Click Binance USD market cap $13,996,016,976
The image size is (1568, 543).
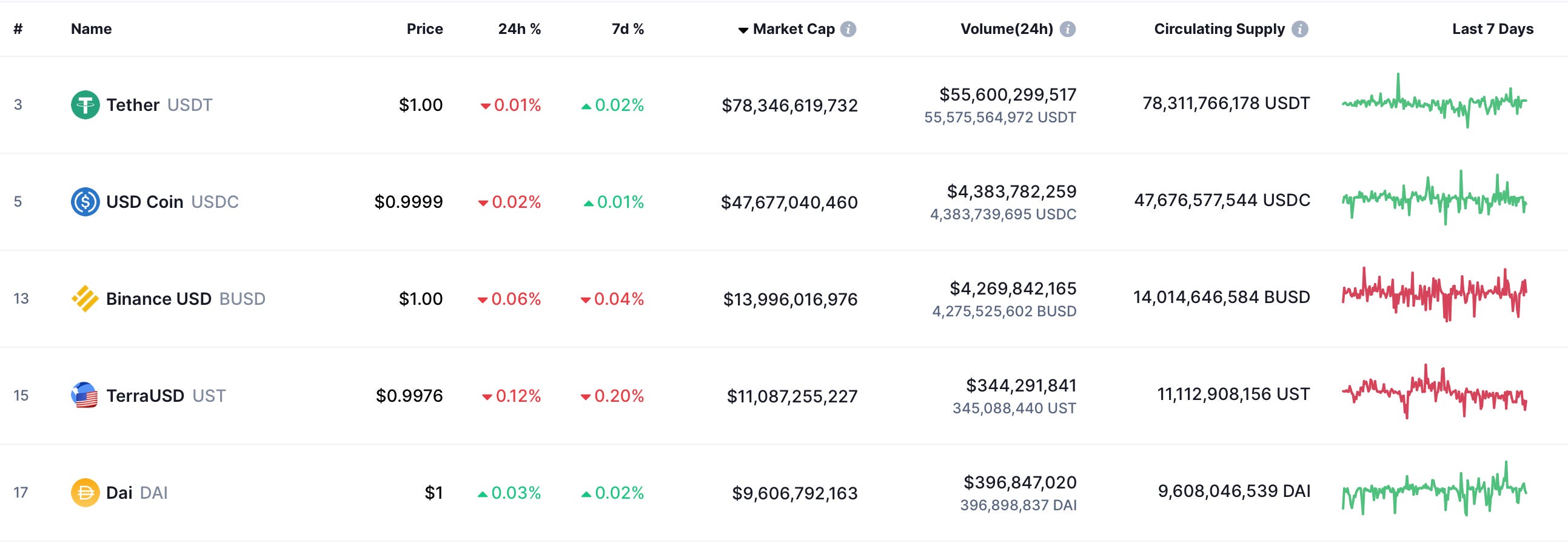coord(790,299)
